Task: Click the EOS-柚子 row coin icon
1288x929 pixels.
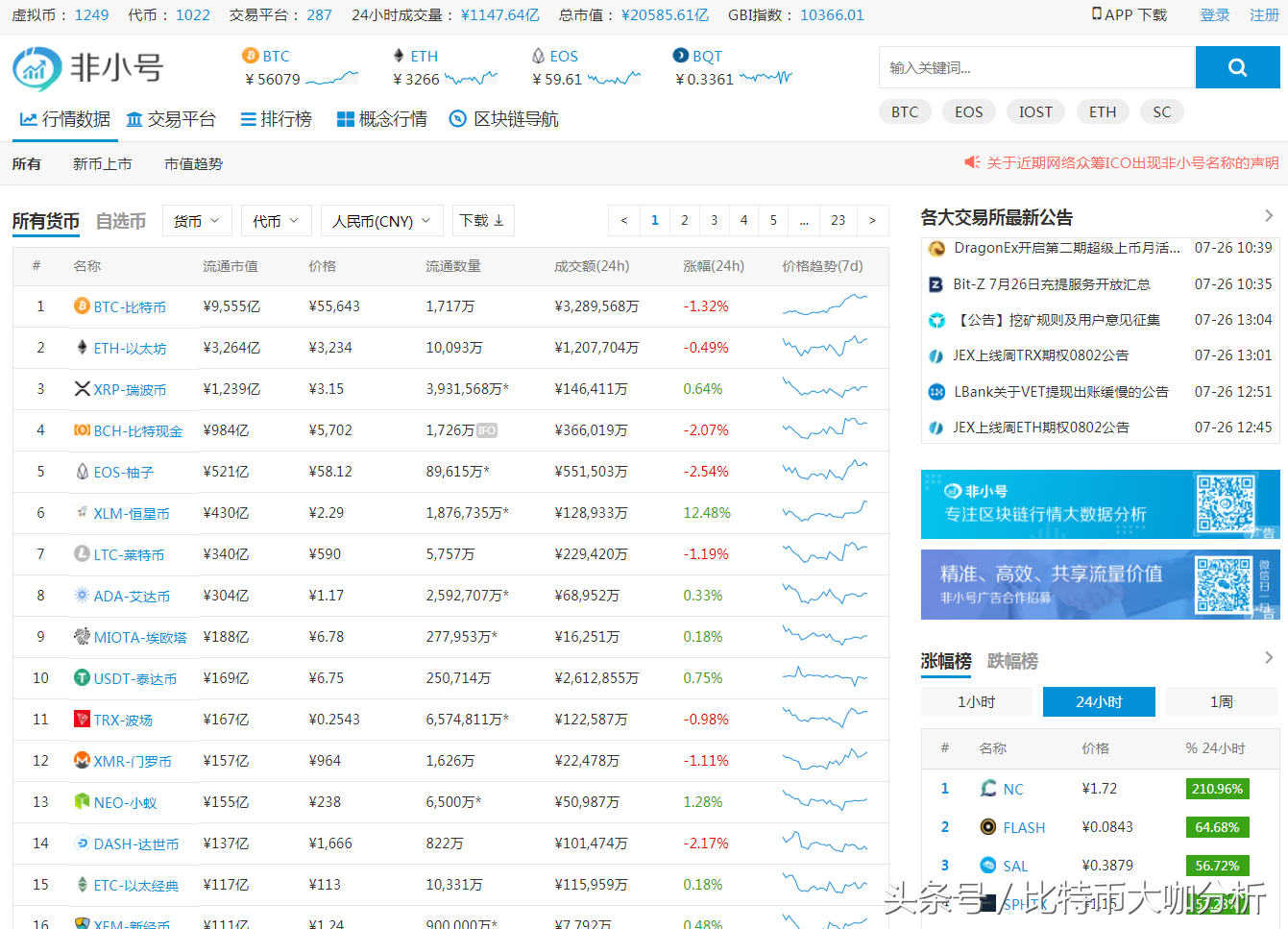Action: pyautogui.click(x=83, y=471)
